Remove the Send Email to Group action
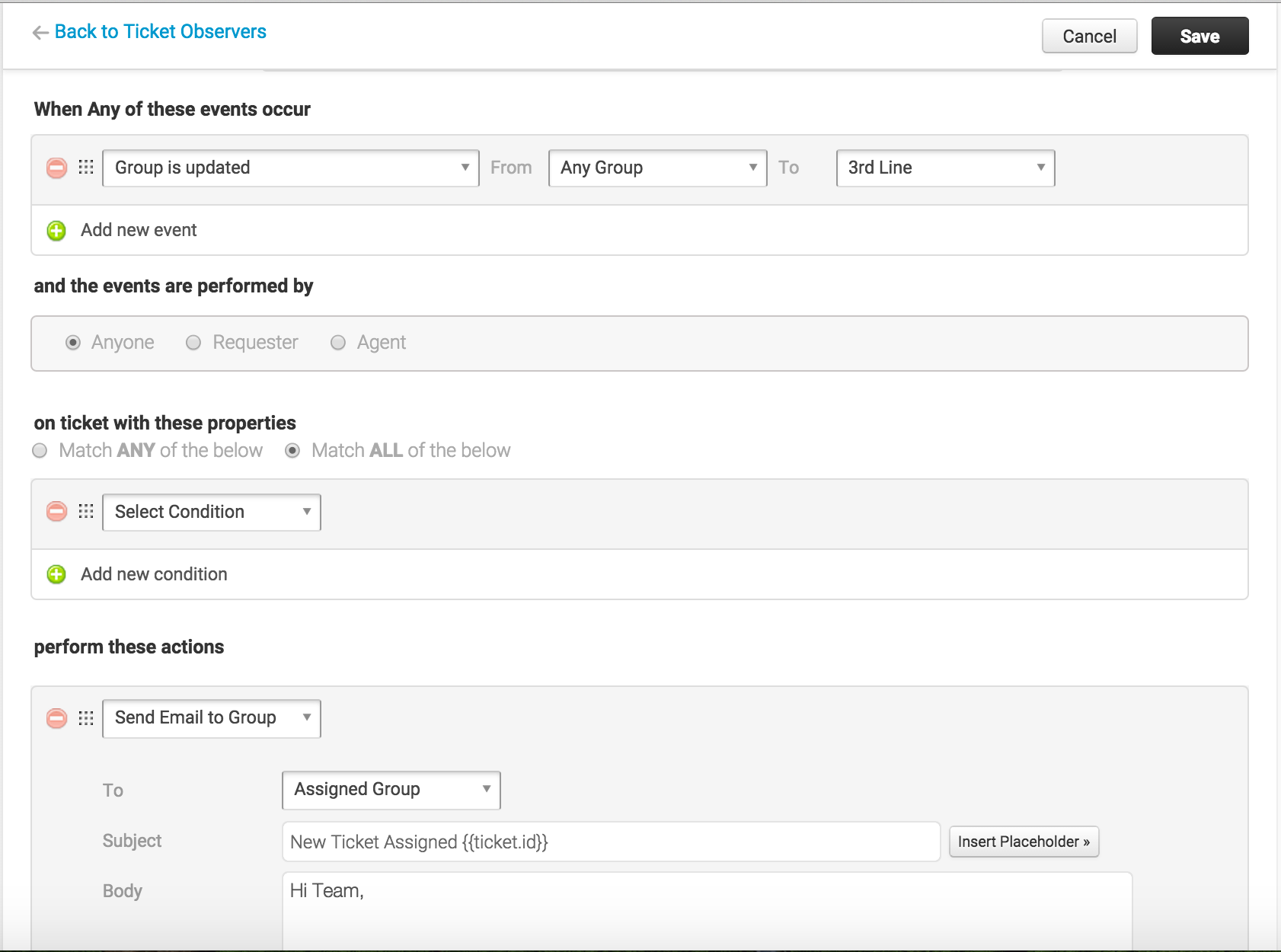The width and height of the screenshot is (1281, 952). [56, 718]
